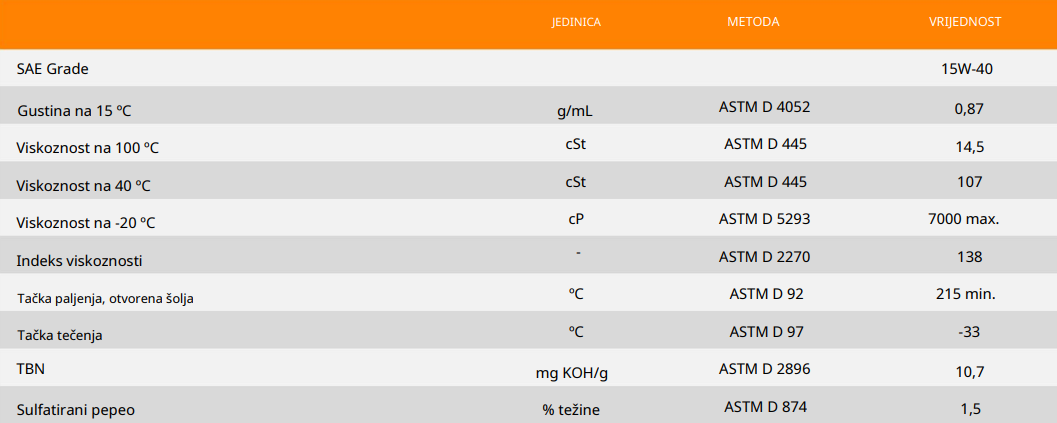
Task: Click the METODA column header
Action: pos(752,21)
